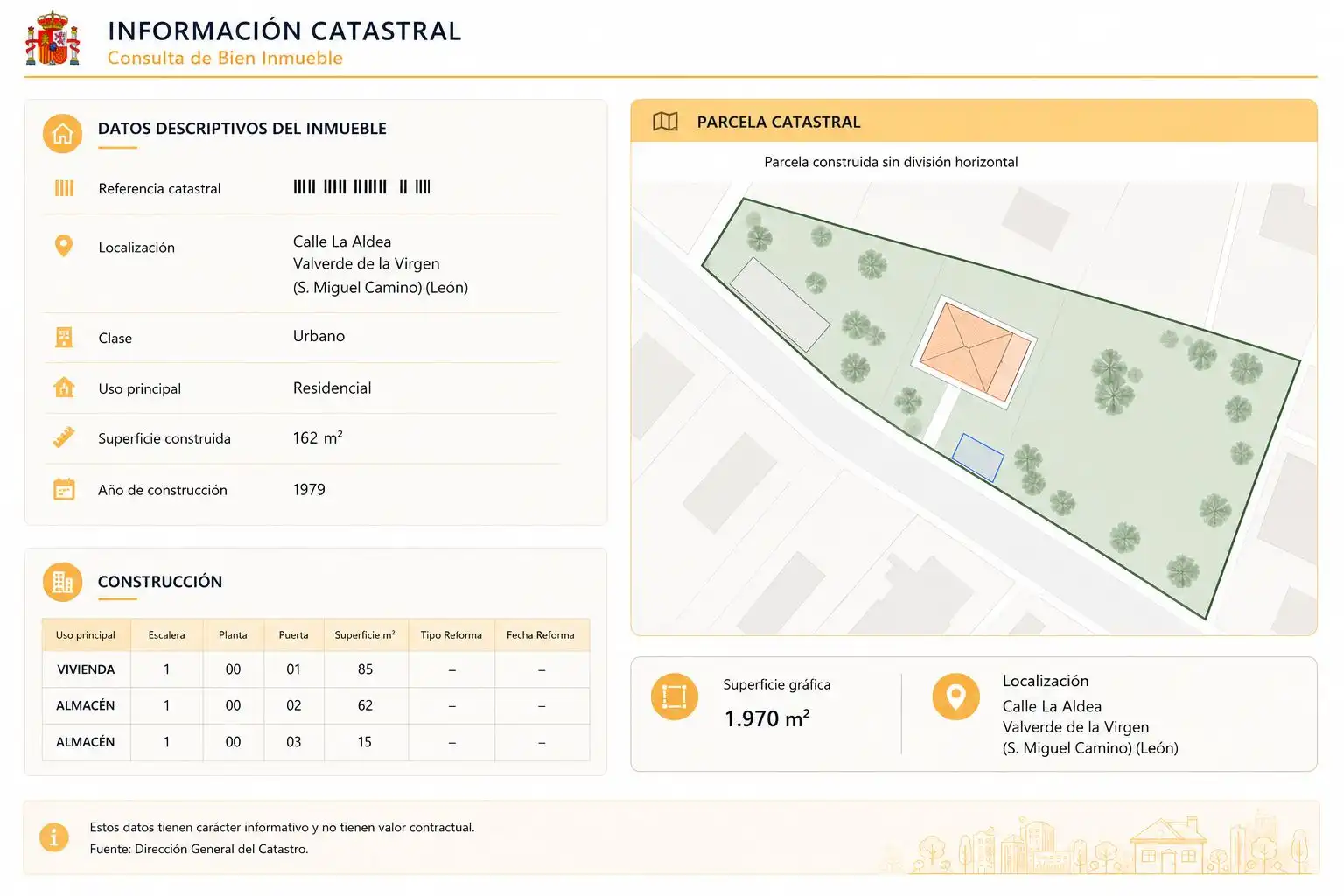This screenshot has width=1344, height=896.
Task: Click the folded map icon in the Parcela Catastral header
Action: tap(665, 122)
